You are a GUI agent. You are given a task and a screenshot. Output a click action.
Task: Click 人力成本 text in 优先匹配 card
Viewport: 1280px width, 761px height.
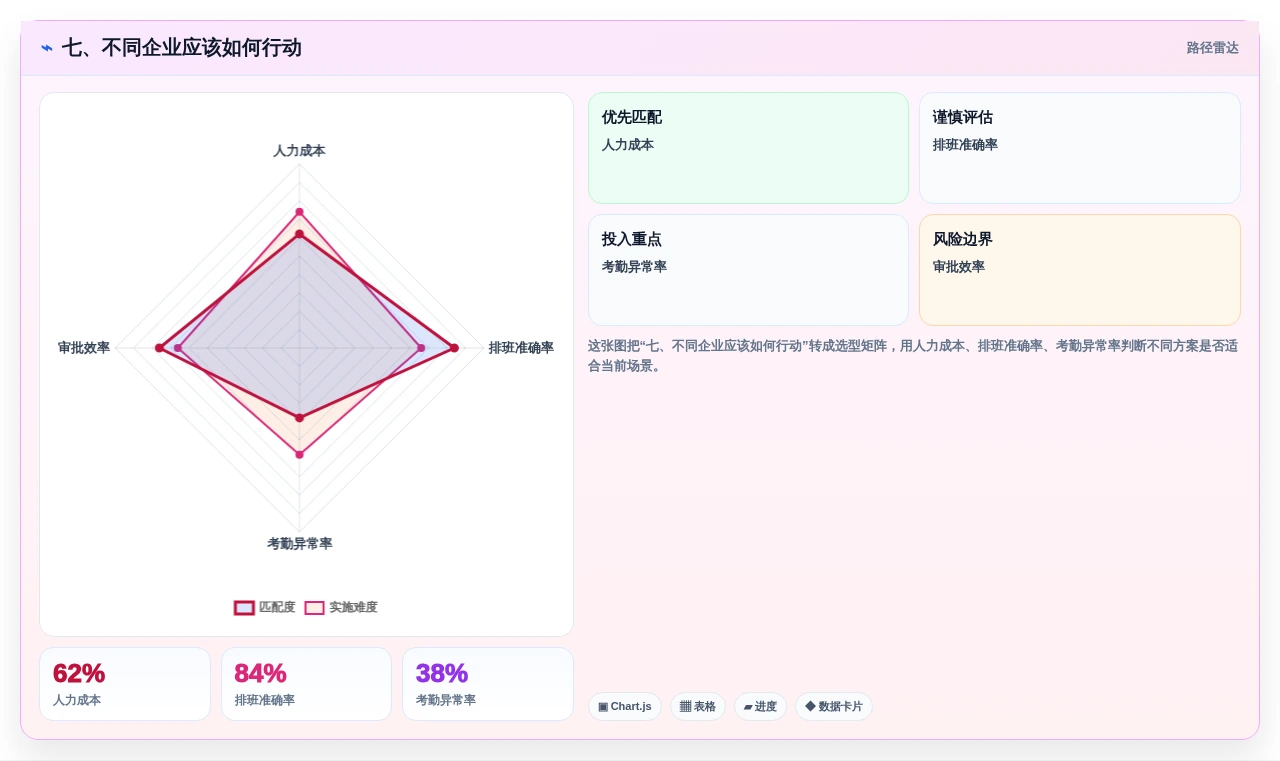(x=628, y=145)
